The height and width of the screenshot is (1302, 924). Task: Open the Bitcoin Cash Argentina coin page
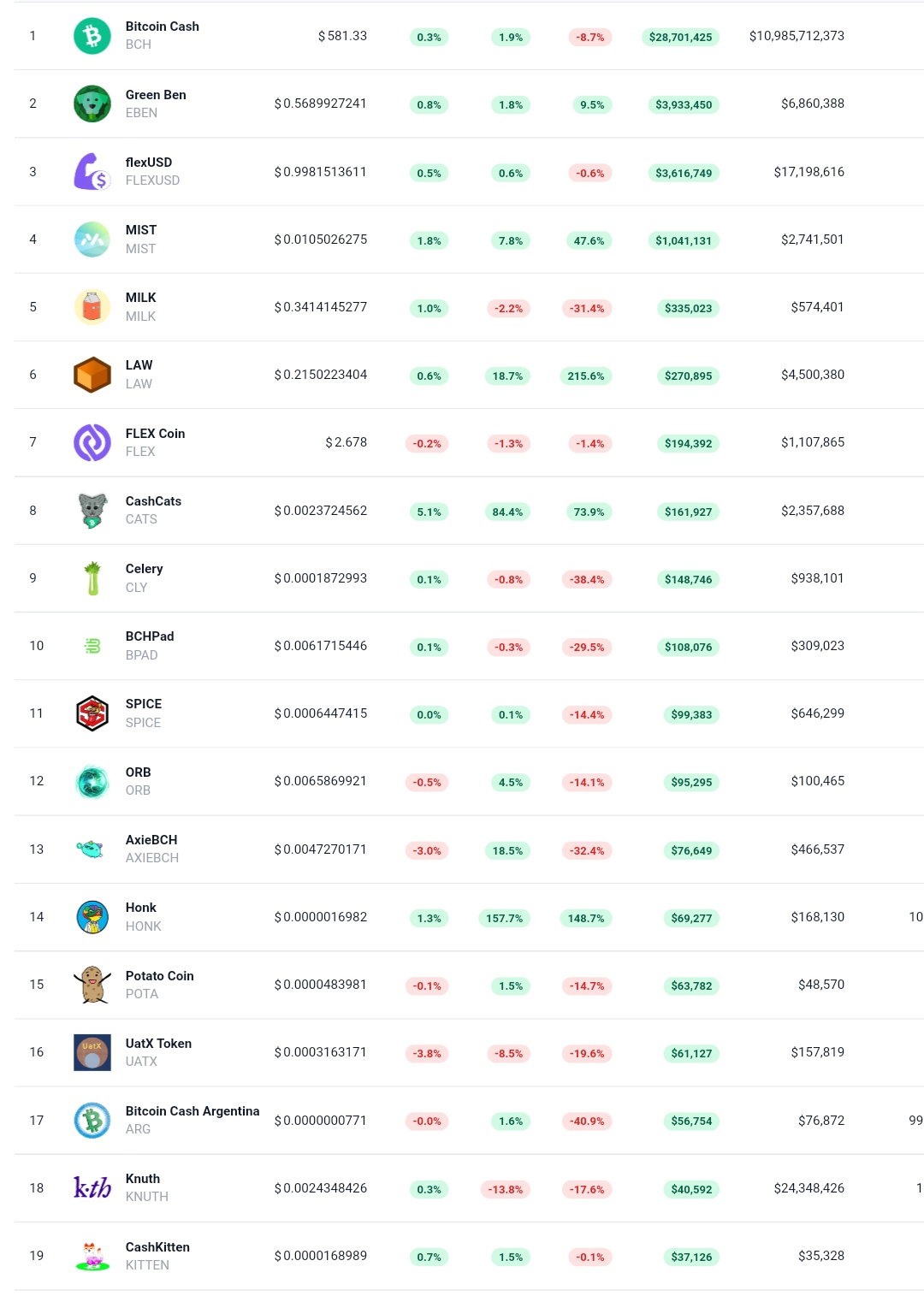[x=192, y=1110]
